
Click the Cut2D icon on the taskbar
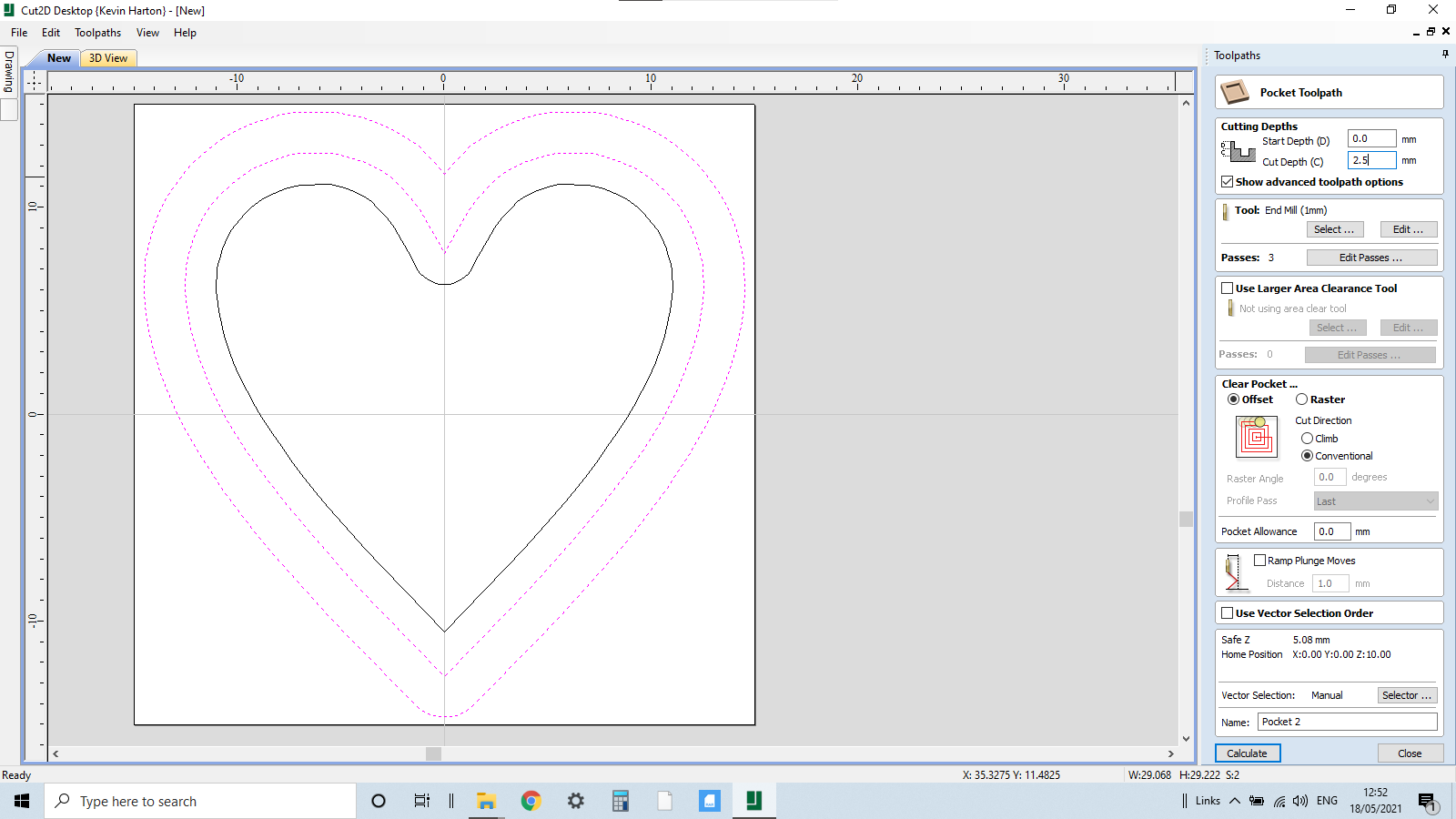[754, 801]
